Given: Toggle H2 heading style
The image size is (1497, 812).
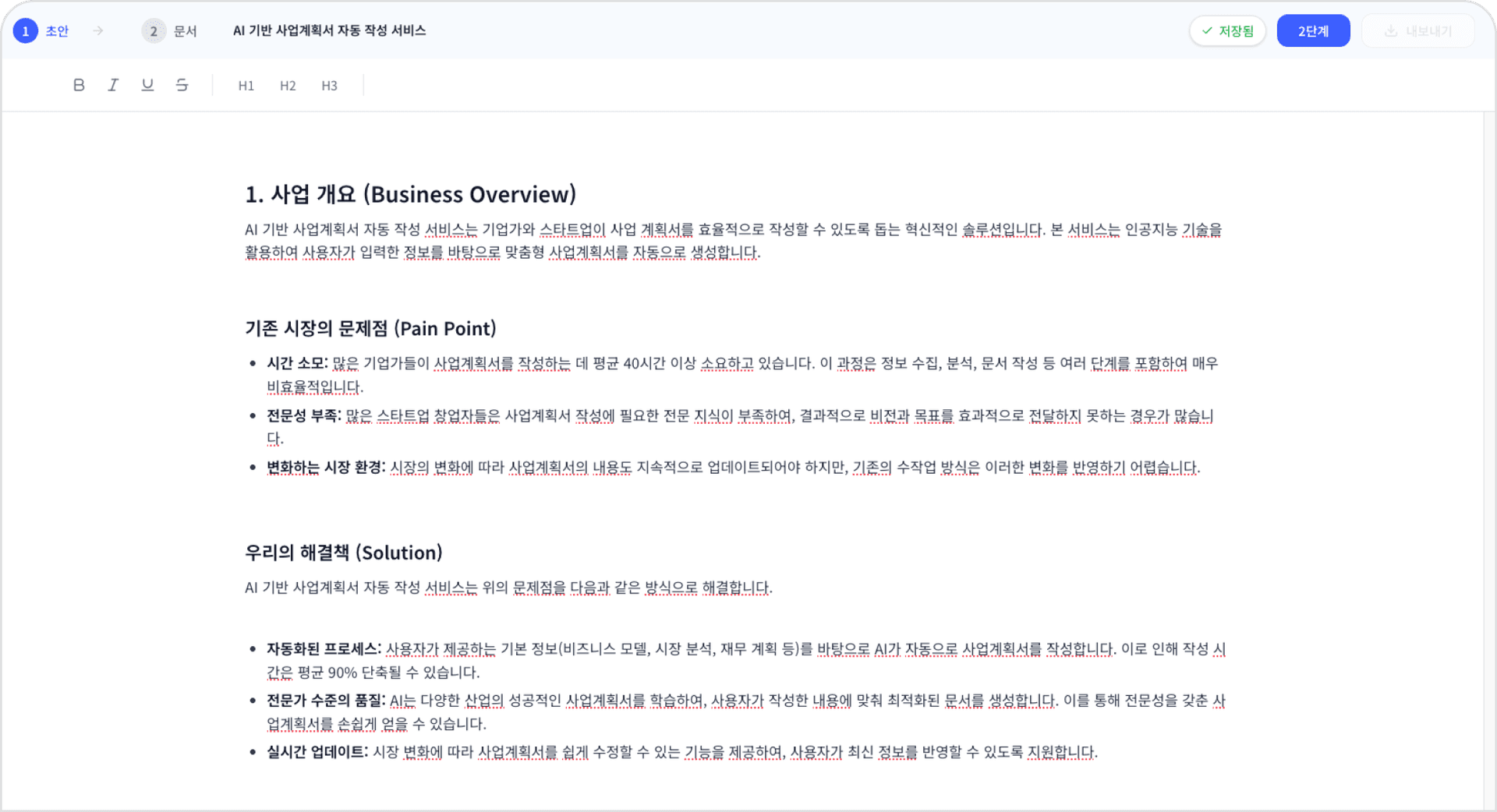Looking at the screenshot, I should point(288,86).
